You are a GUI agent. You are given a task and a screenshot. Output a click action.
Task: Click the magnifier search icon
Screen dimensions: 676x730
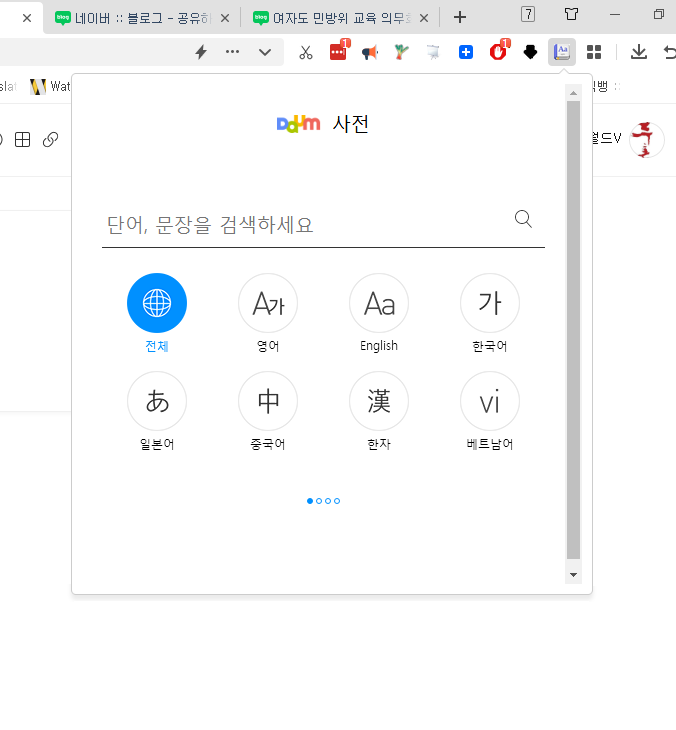click(523, 219)
